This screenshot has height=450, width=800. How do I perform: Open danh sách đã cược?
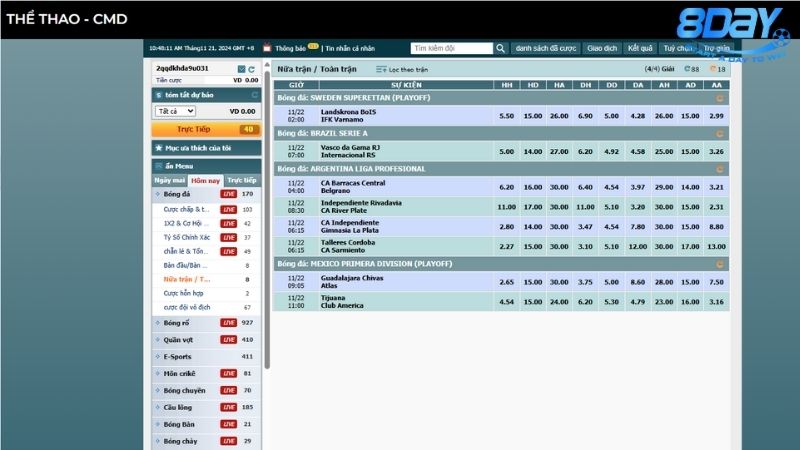coord(545,48)
